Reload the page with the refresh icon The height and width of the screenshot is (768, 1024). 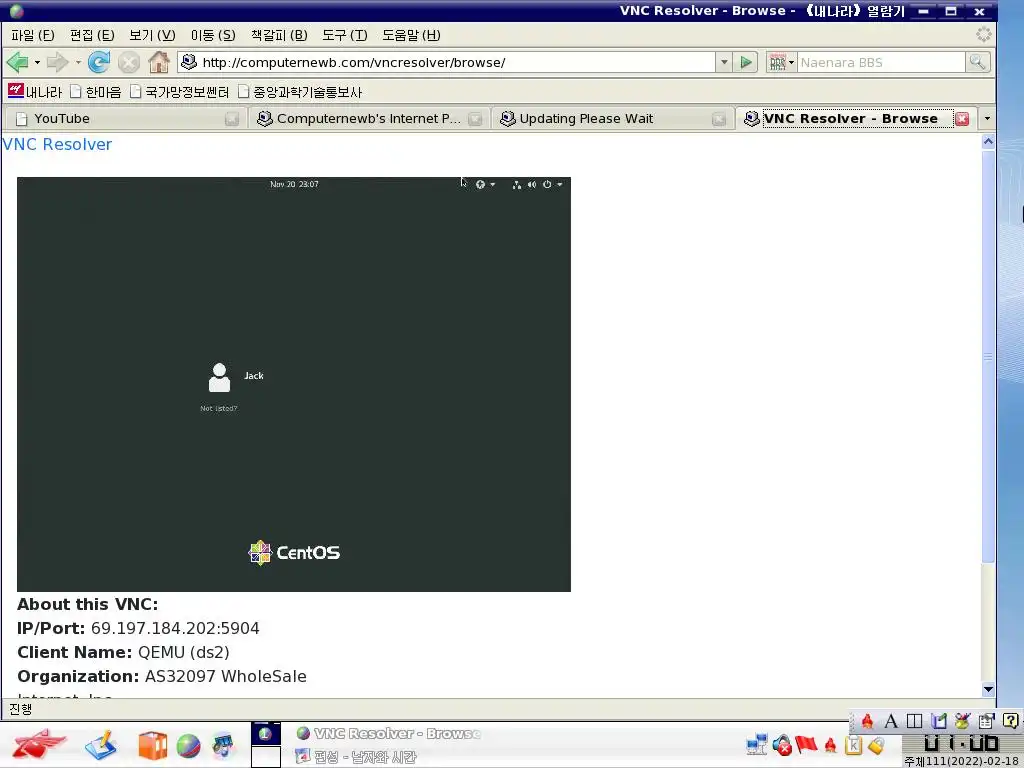[99, 62]
